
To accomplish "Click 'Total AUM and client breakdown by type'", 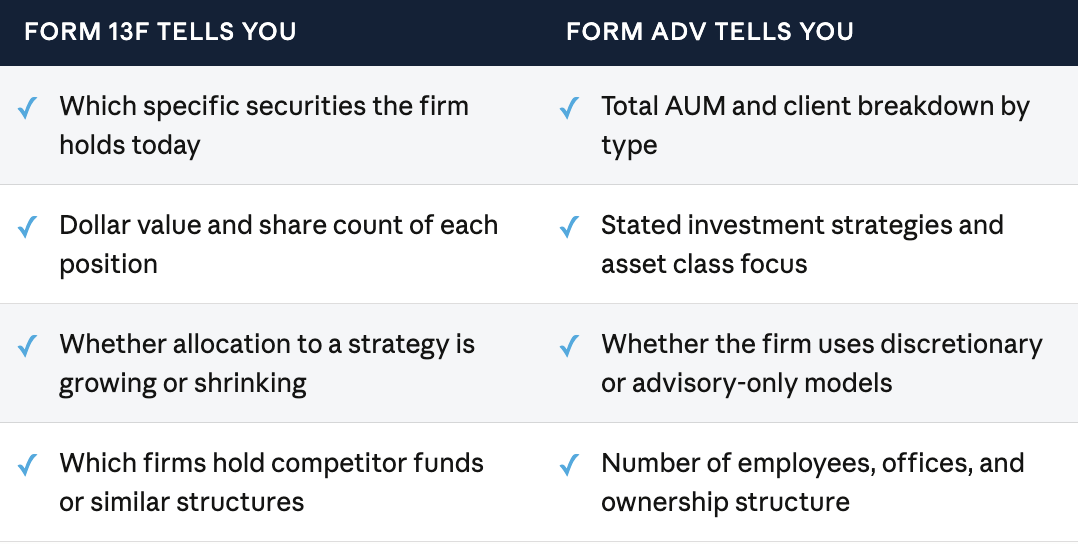I will (x=815, y=125).
